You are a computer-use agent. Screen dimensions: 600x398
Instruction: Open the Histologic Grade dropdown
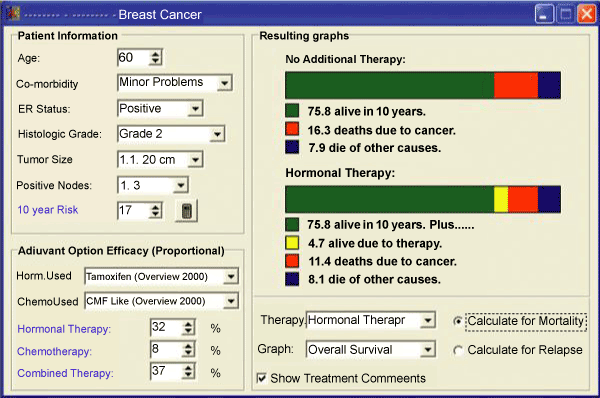(x=217, y=134)
